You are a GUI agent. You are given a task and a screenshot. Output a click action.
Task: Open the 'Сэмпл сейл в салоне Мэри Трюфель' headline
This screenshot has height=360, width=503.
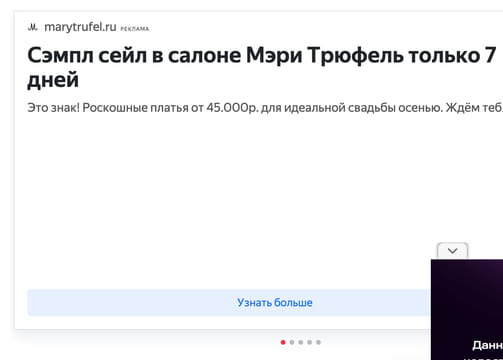pyautogui.click(x=262, y=67)
